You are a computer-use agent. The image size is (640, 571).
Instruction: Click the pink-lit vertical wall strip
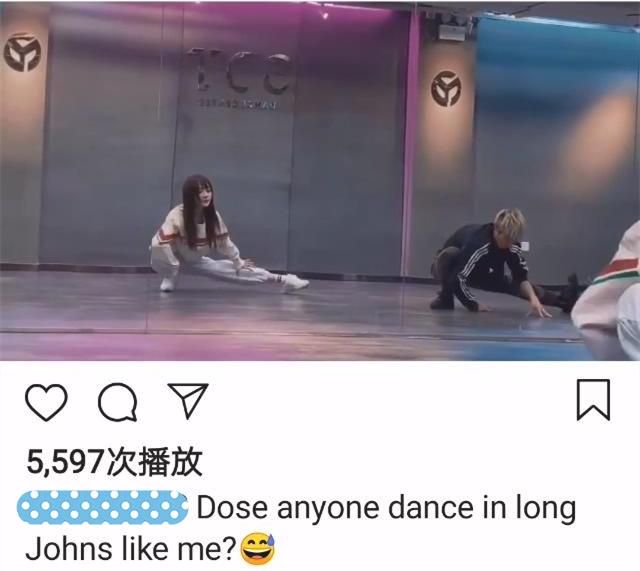point(410,143)
